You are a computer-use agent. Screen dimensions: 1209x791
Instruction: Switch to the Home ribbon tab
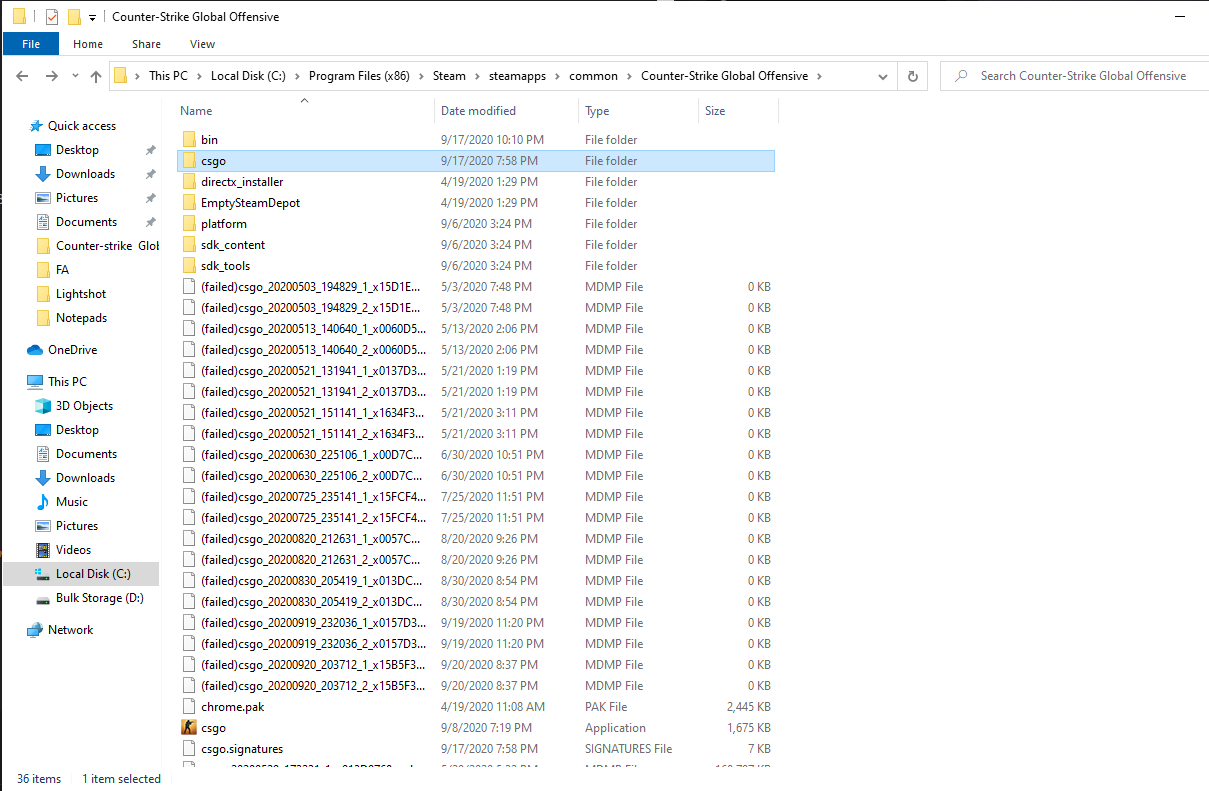[88, 44]
